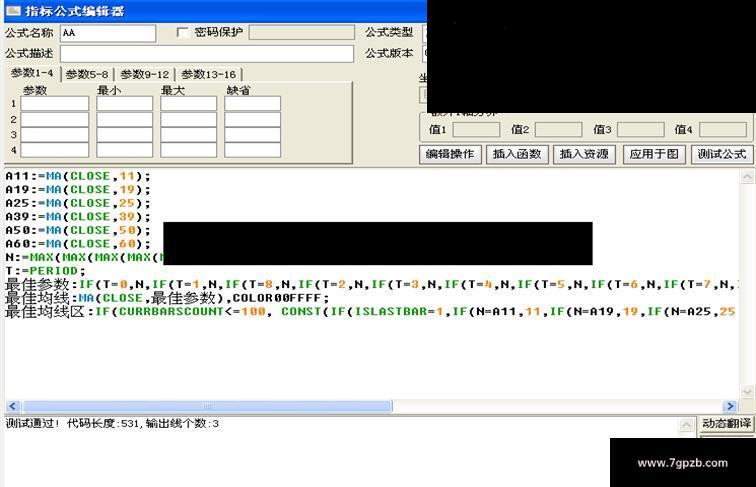Screen dimensions: 756x487
Task: Click the row 2 参数 name field
Action: 54,119
